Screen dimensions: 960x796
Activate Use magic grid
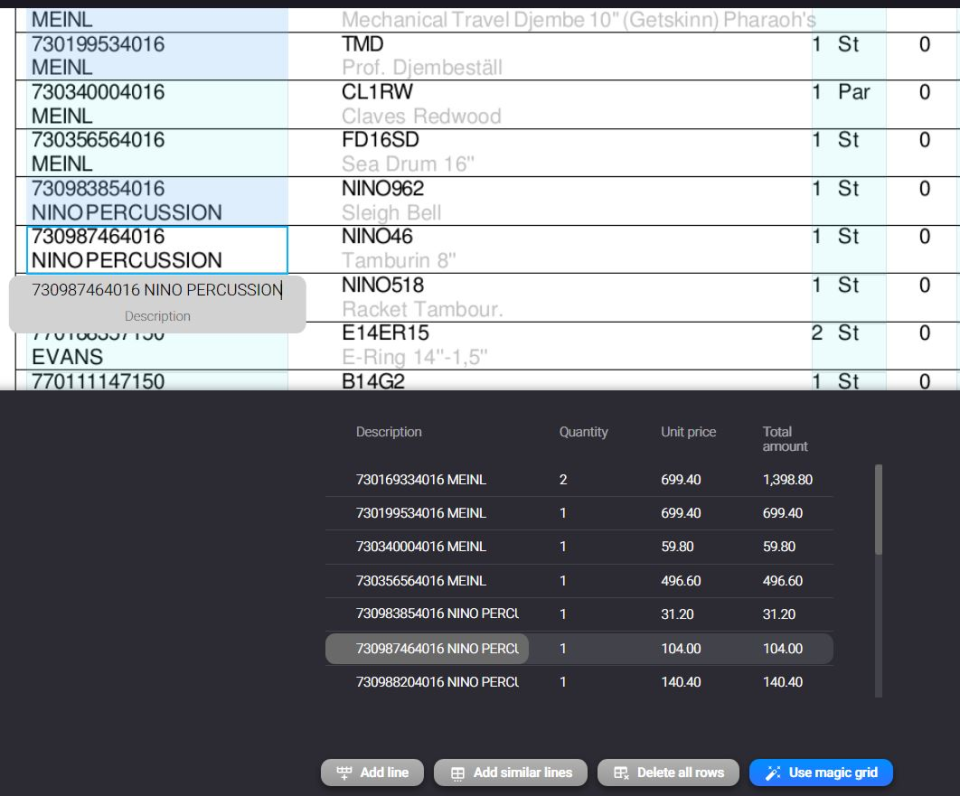point(820,772)
